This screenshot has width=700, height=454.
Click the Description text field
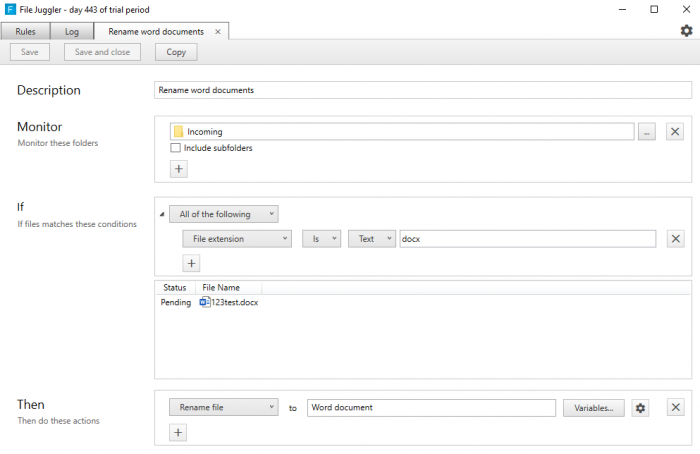[423, 90]
